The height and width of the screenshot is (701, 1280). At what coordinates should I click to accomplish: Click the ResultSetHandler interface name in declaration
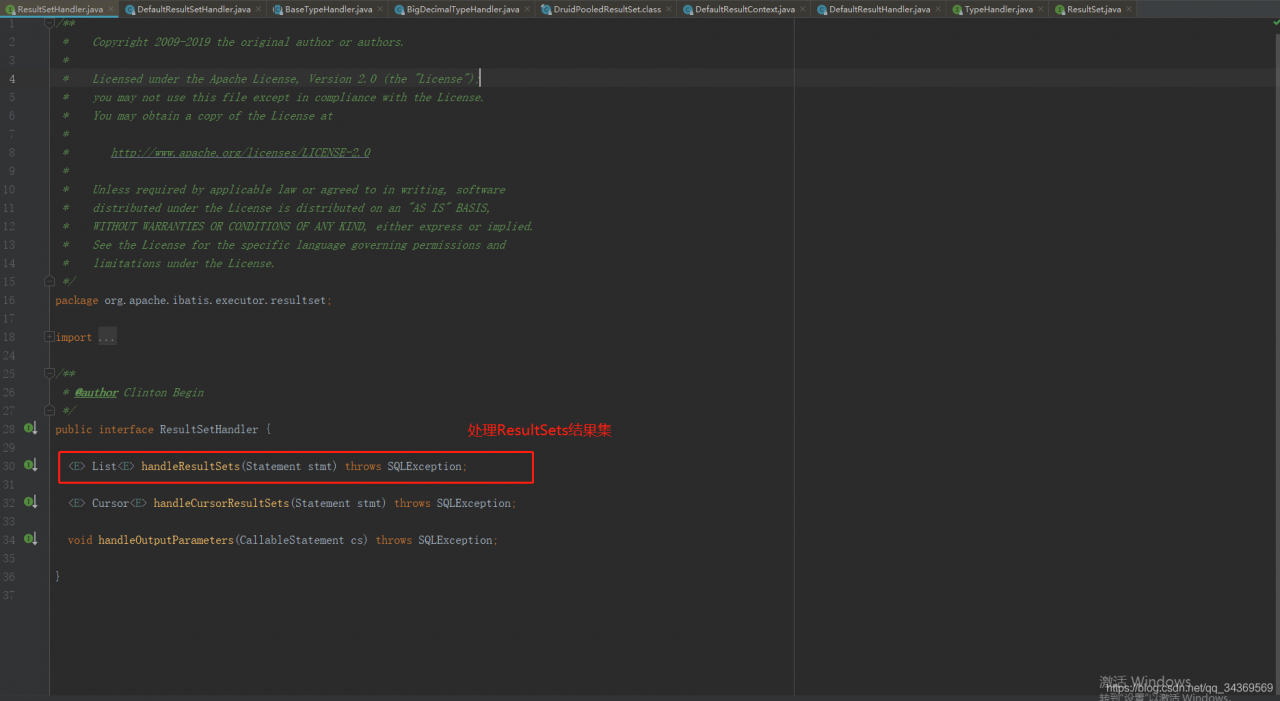click(x=209, y=429)
